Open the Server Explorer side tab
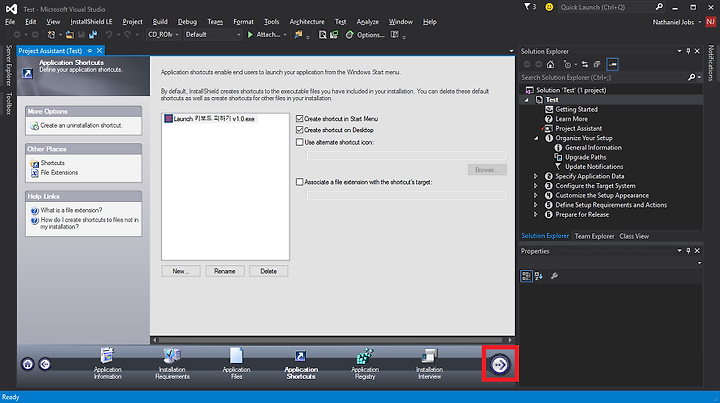This screenshot has width=720, height=403. [x=8, y=65]
